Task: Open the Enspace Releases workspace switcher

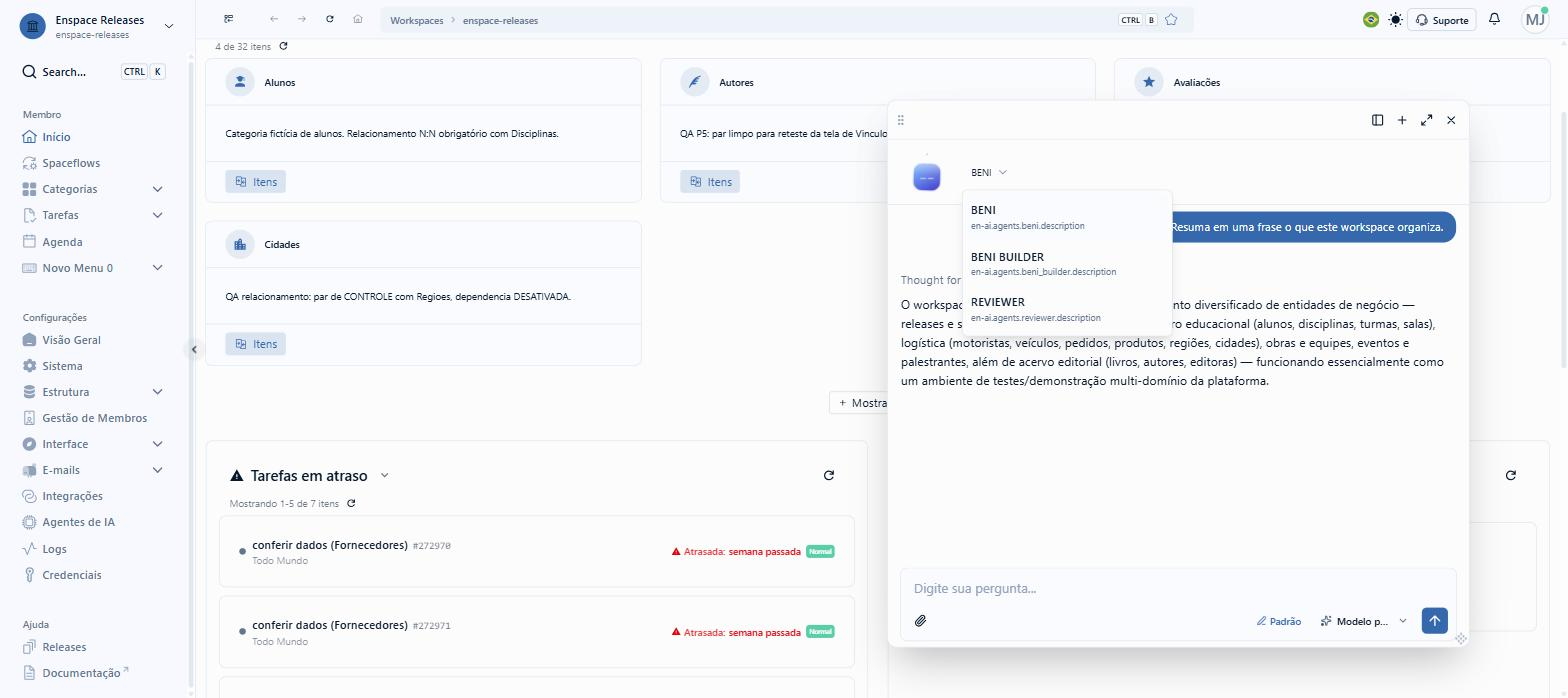Action: pos(97,26)
